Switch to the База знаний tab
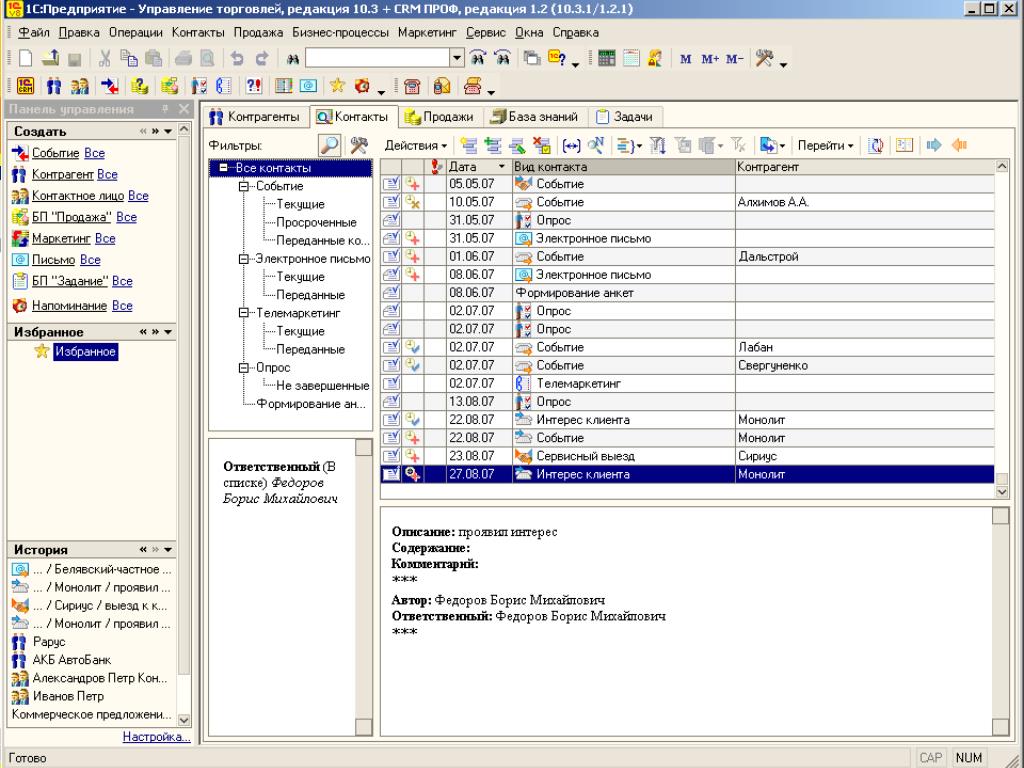Screen dimensions: 1024x768 point(535,117)
